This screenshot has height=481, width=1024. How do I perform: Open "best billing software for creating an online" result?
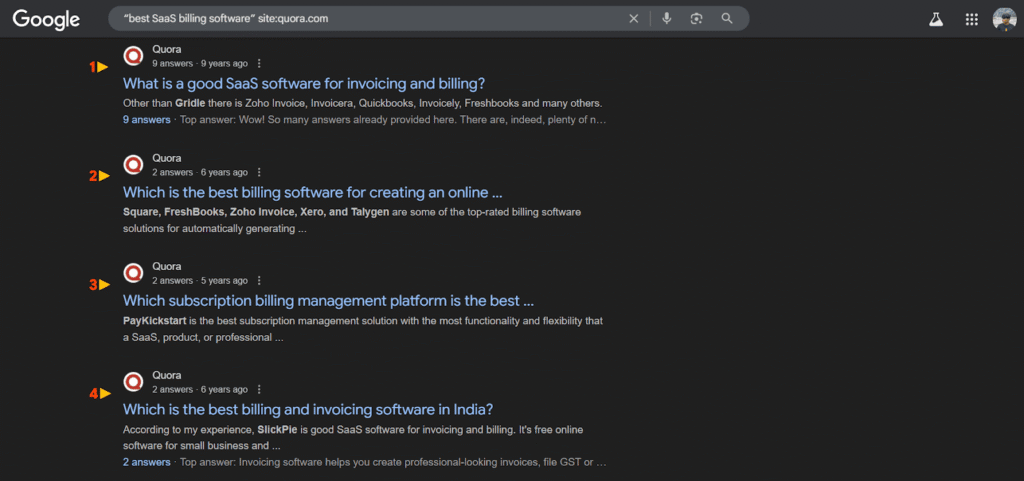312,192
